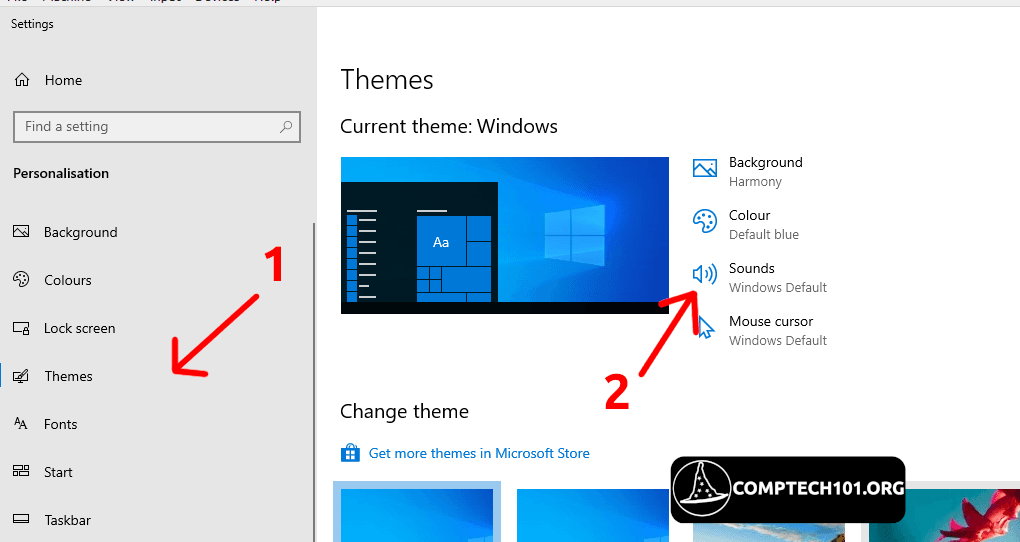Go to the Home settings page
The image size is (1020, 542).
tap(49, 80)
